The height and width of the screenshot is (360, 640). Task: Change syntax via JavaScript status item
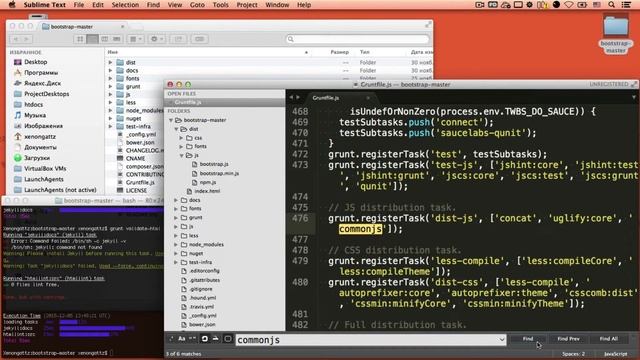[x=616, y=354]
